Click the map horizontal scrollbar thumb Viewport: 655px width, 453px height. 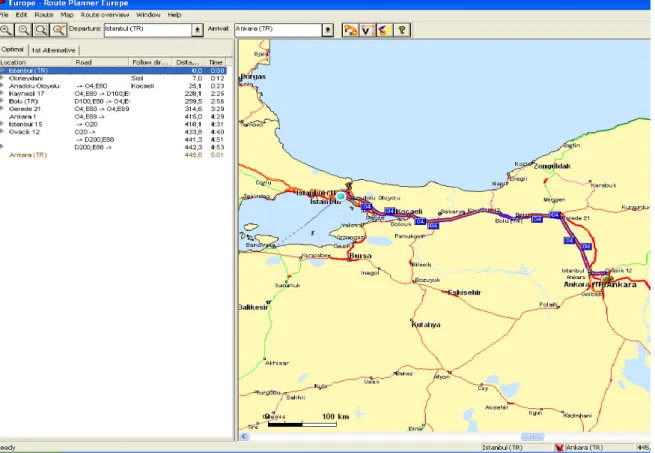tap(532, 436)
